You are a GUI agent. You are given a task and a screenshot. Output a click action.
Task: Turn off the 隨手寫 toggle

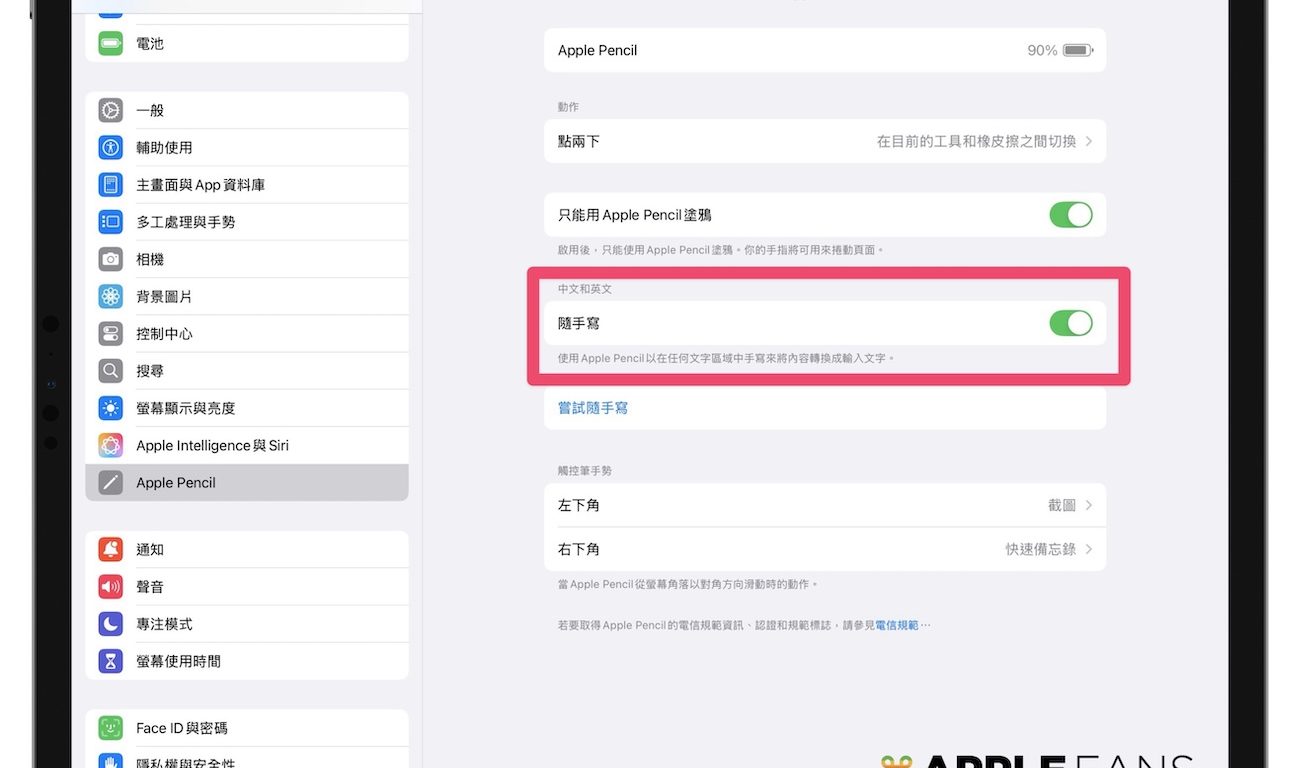(1070, 323)
